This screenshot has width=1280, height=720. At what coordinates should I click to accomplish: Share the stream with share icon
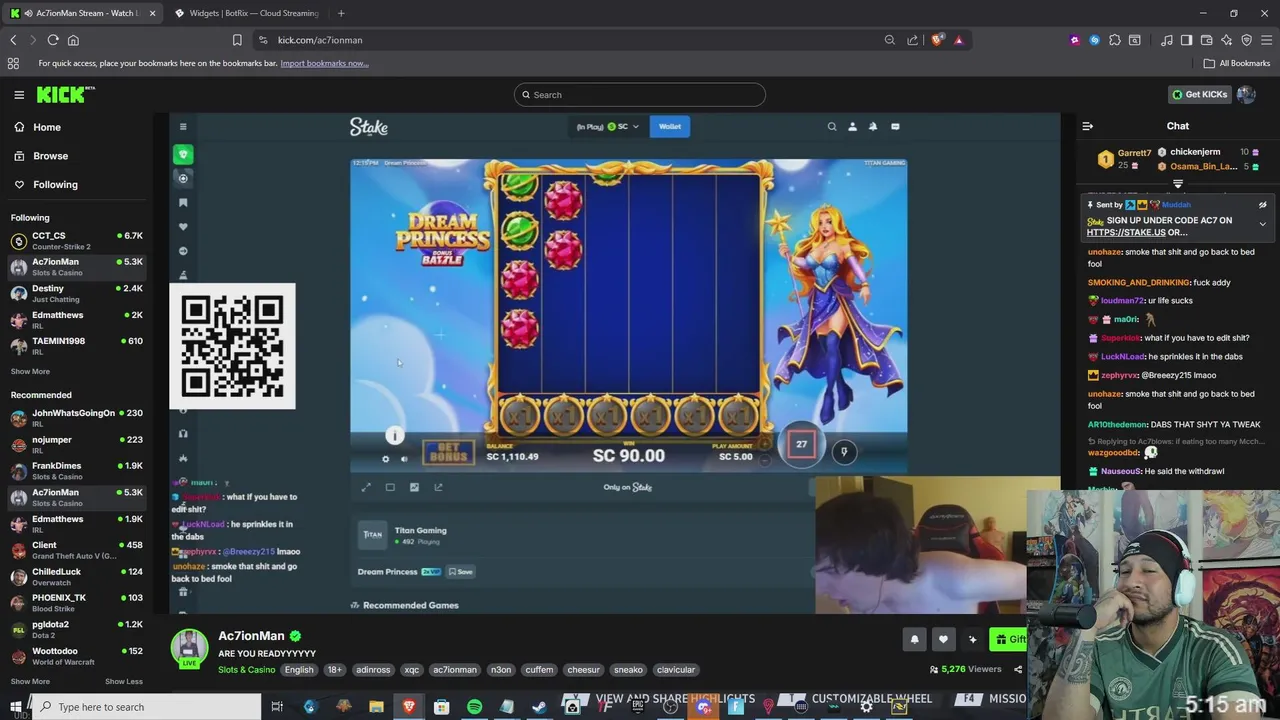[1018, 670]
